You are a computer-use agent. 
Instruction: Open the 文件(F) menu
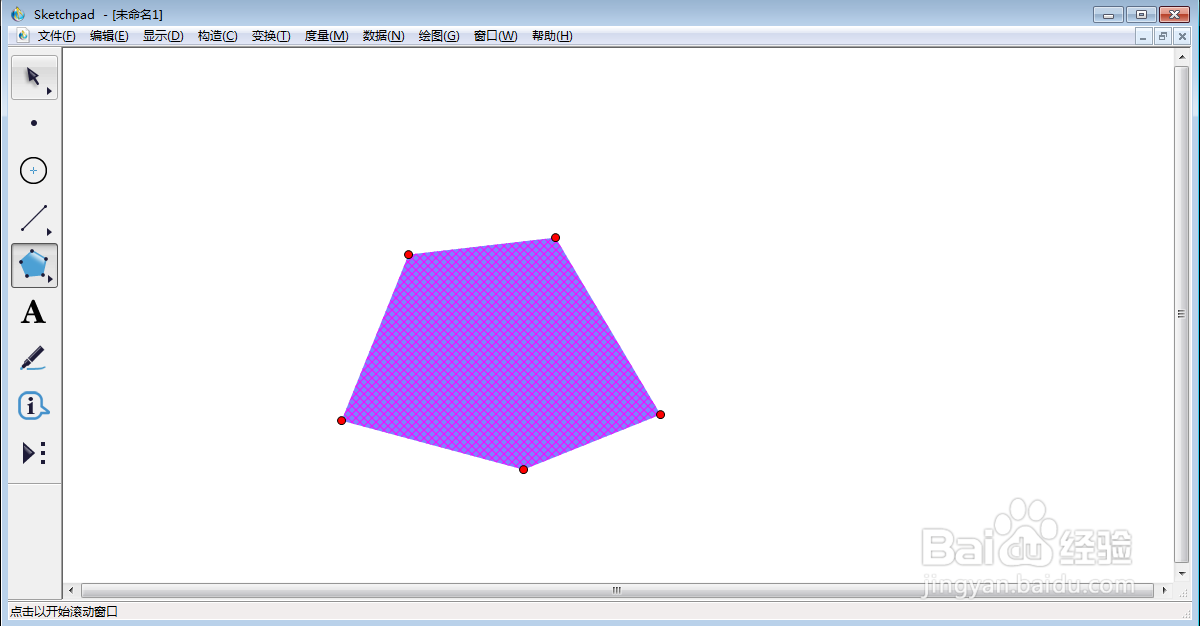(x=57, y=36)
